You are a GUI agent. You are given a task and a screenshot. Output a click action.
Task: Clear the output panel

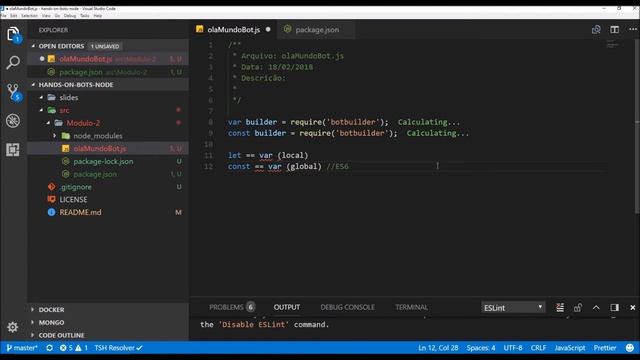560,307
